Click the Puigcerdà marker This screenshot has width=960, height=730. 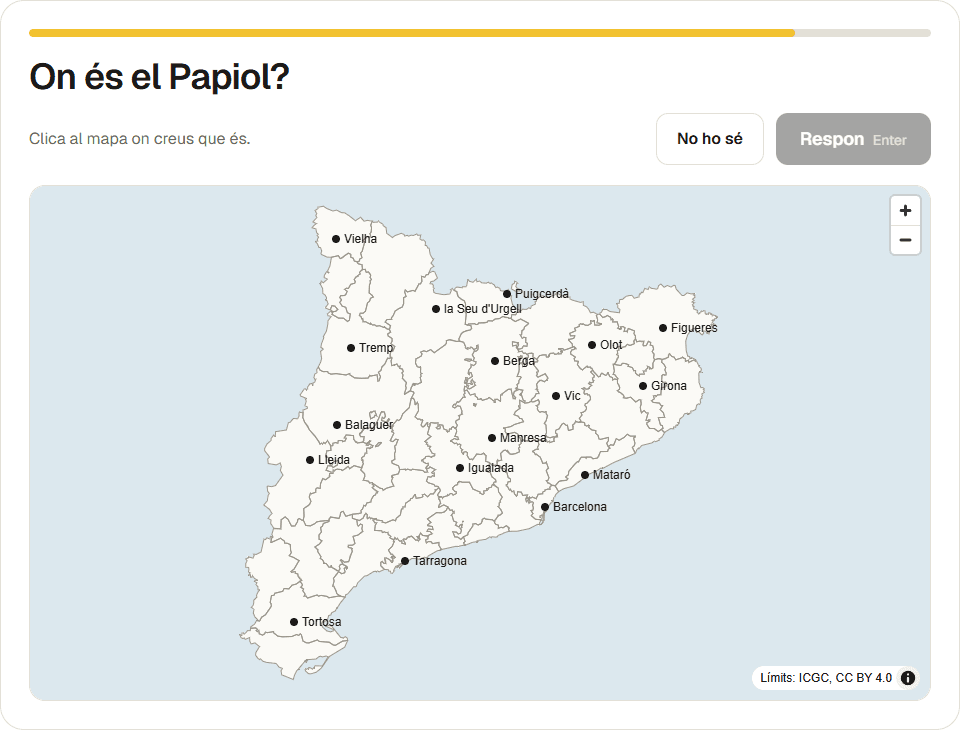[507, 294]
